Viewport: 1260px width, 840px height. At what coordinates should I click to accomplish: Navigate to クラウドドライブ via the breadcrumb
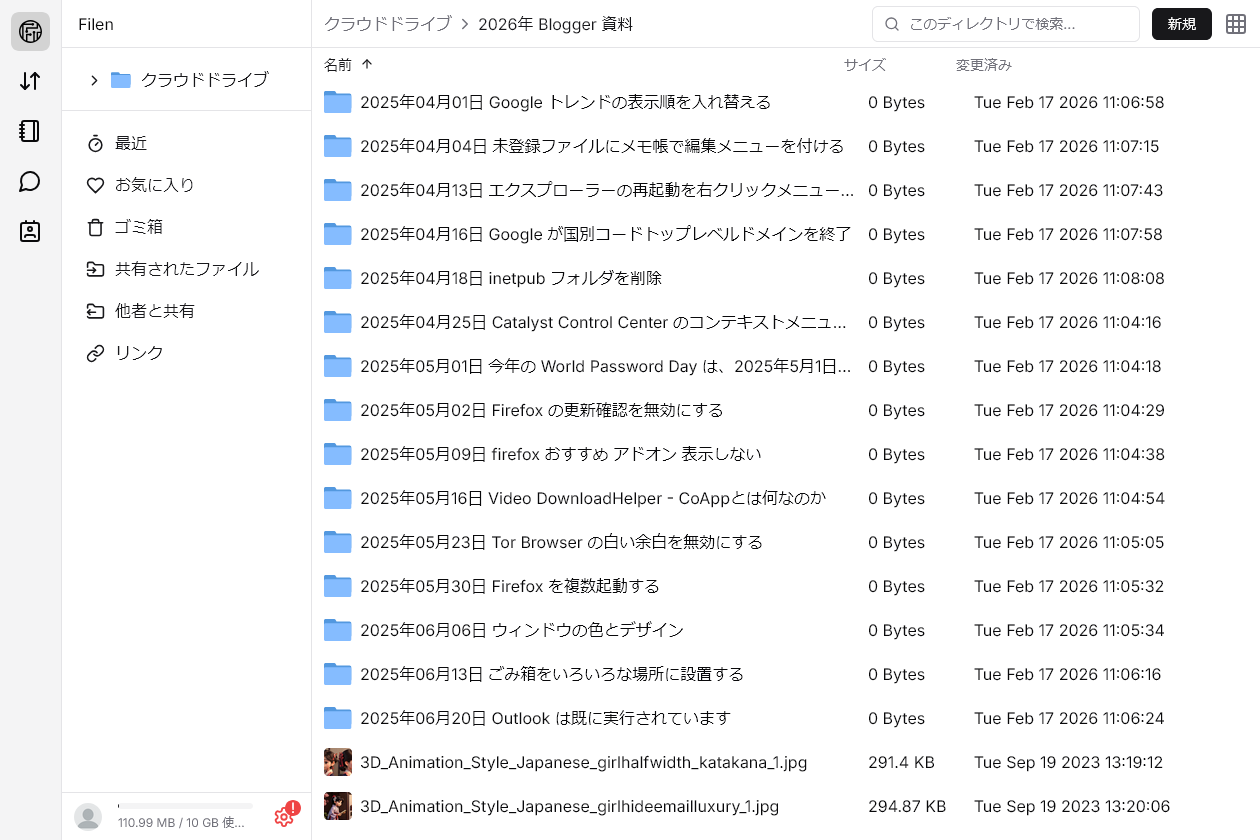point(387,24)
